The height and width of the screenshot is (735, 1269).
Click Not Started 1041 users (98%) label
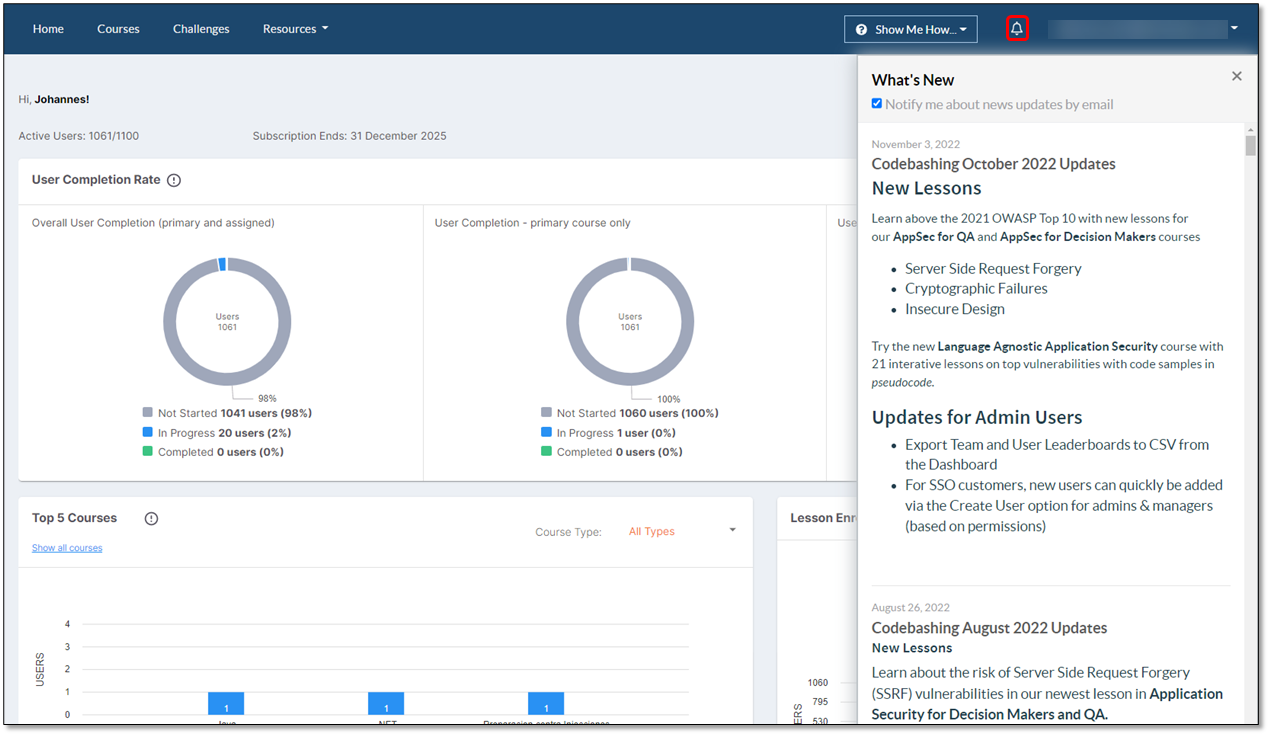coord(235,413)
